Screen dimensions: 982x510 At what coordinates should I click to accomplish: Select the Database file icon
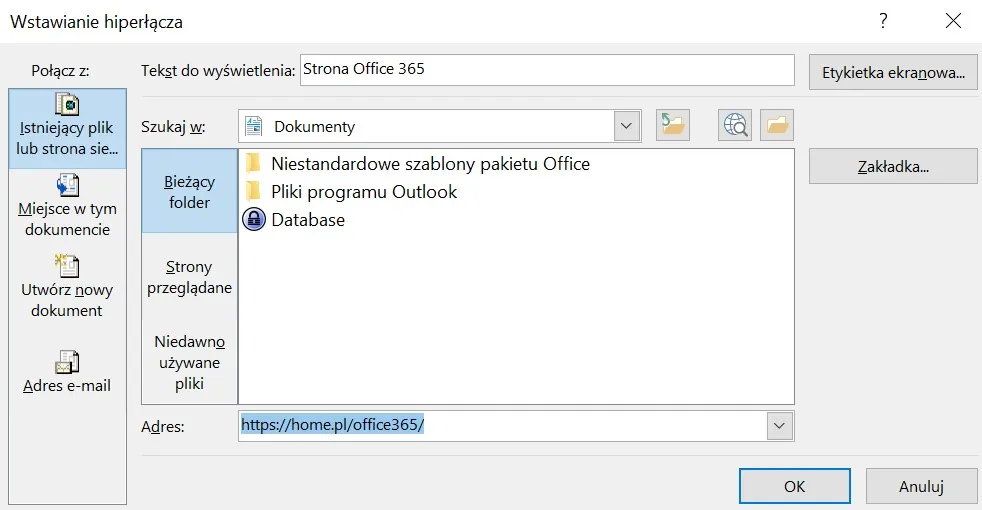pyautogui.click(x=254, y=220)
